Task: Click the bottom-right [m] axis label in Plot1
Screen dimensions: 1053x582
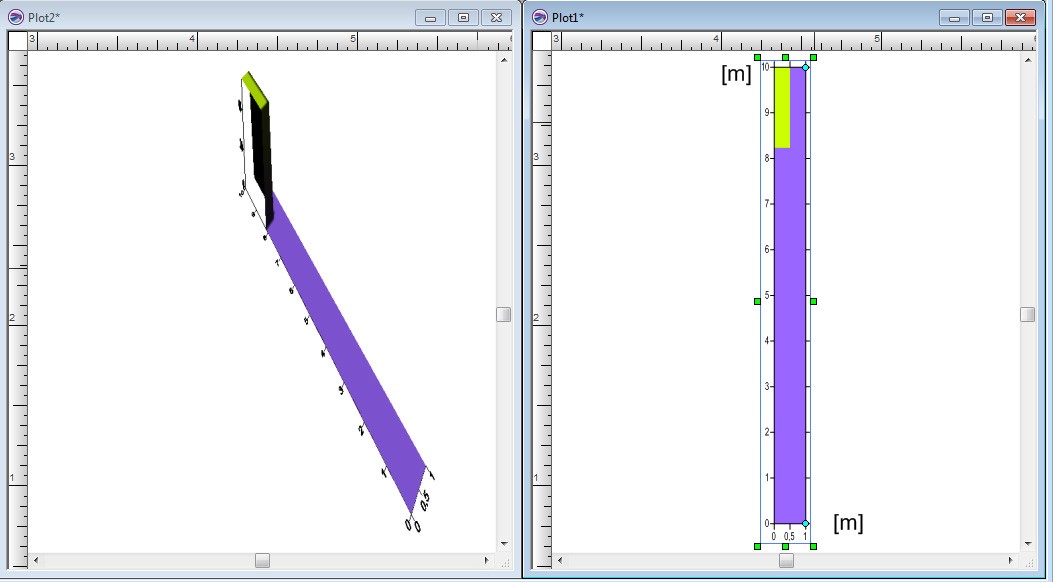Action: click(848, 522)
